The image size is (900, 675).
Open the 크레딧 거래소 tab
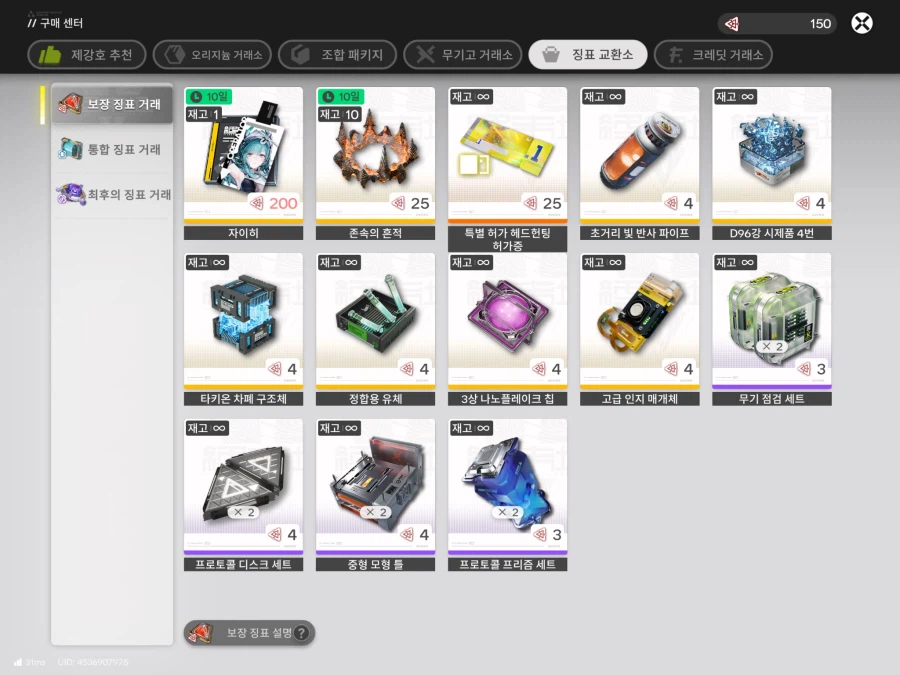tap(719, 55)
